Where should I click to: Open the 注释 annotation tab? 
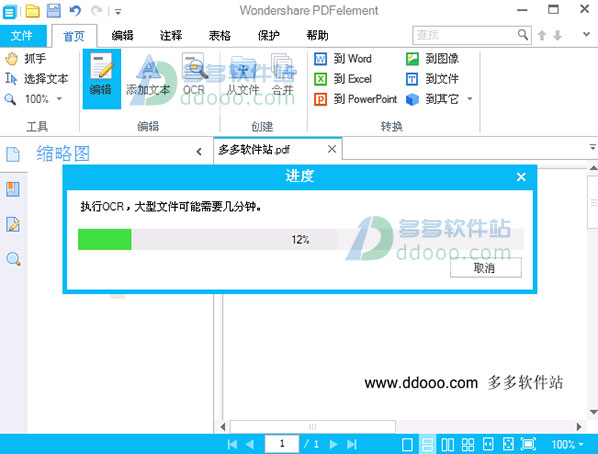pos(171,35)
